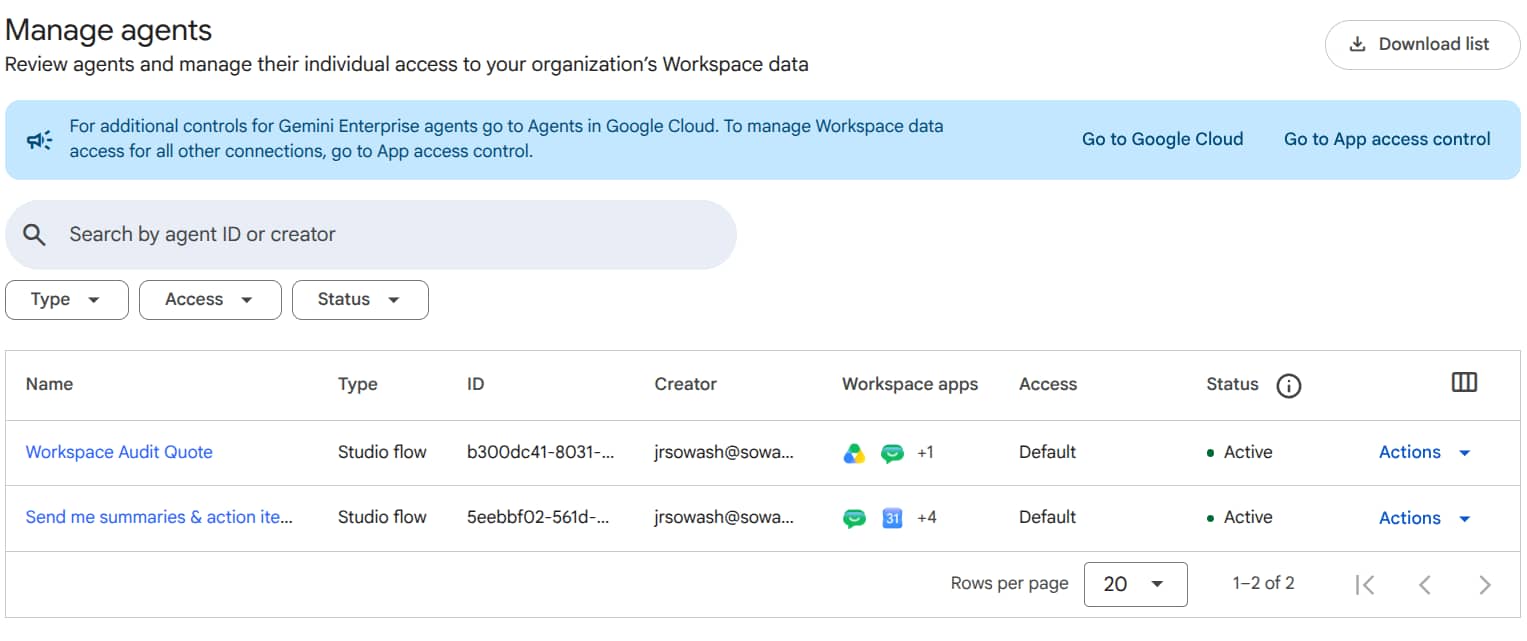
Task: Focus the Search by agent ID field
Action: 371,235
